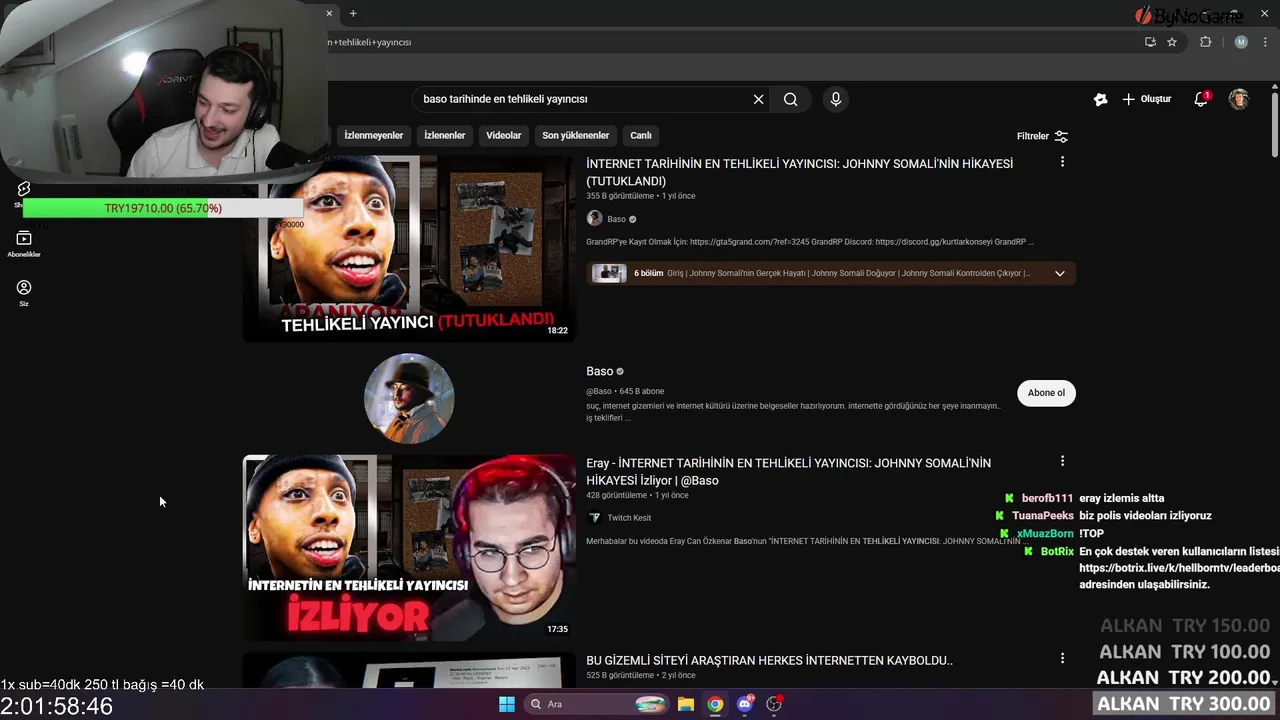Open the Siz sidebar section
The width and height of the screenshot is (1280, 720).
(23, 293)
